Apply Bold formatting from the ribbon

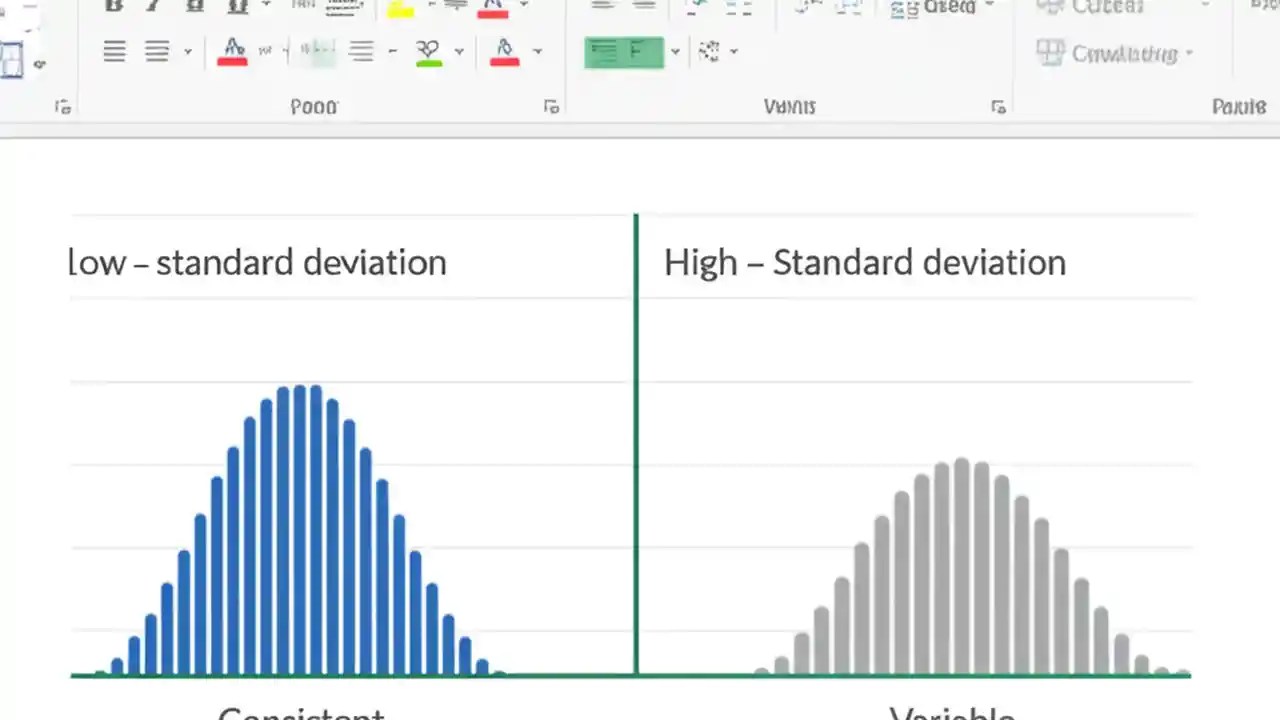pyautogui.click(x=113, y=8)
